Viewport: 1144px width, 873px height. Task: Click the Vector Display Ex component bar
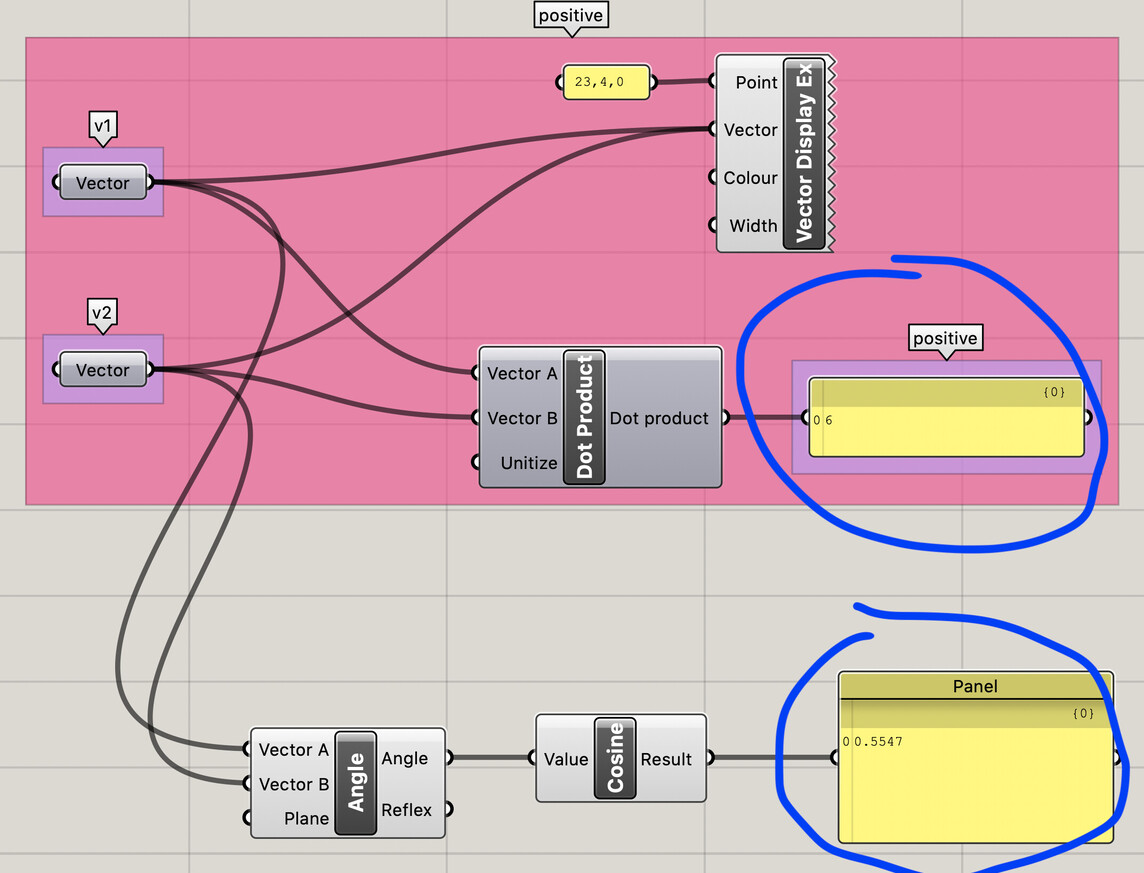coord(804,152)
